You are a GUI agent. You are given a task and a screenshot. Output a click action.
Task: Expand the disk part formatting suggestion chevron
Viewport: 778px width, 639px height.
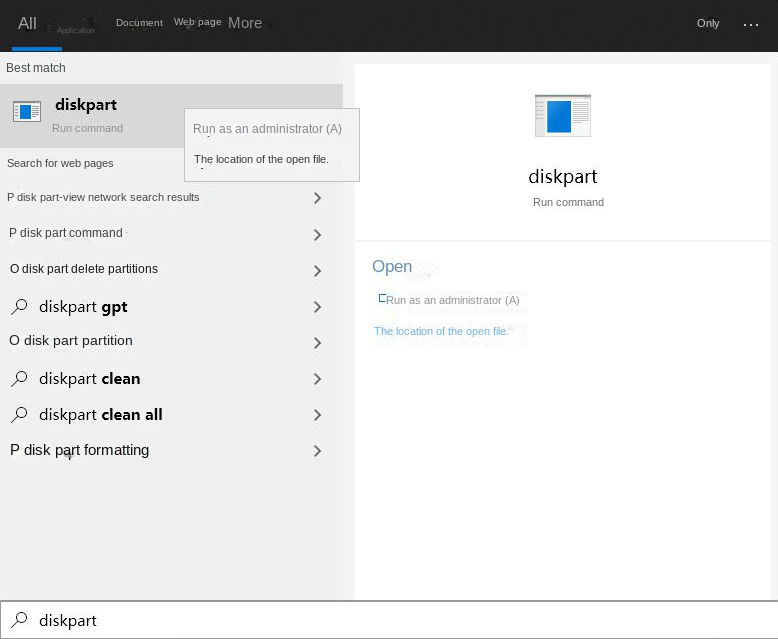pyautogui.click(x=317, y=451)
